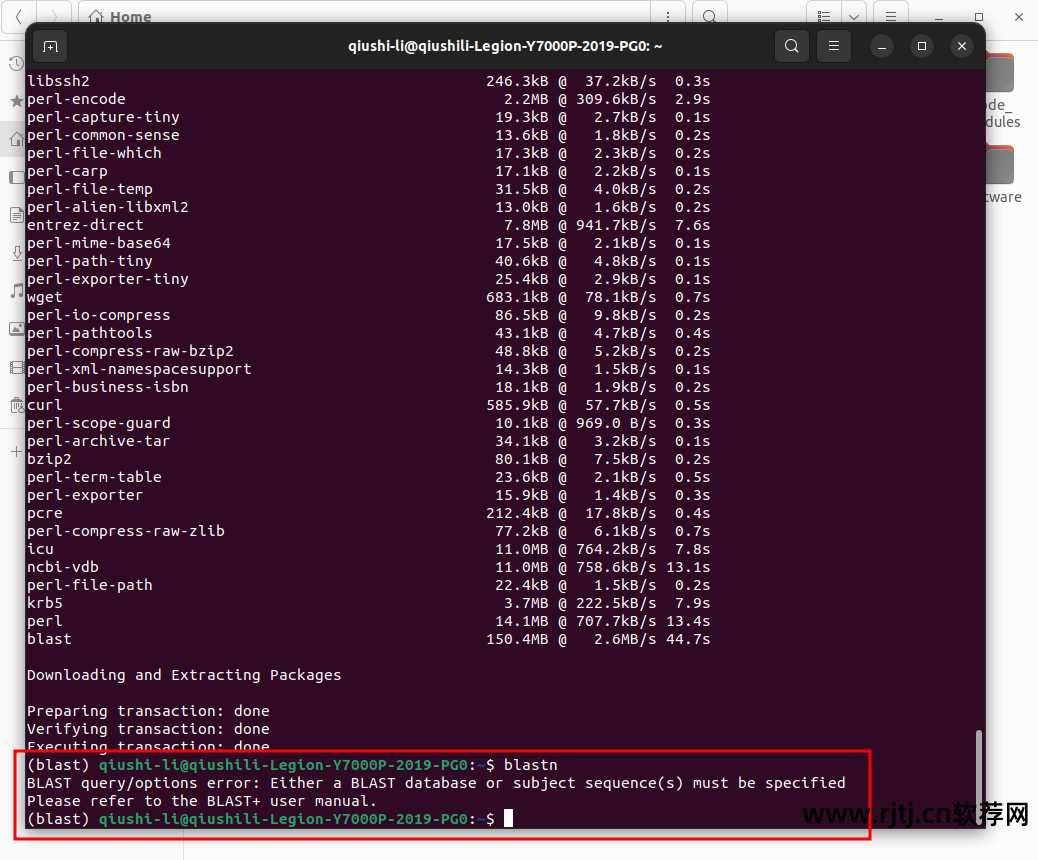1038x860 pixels.
Task: Click Other Locations plus icon
Action: 16,451
